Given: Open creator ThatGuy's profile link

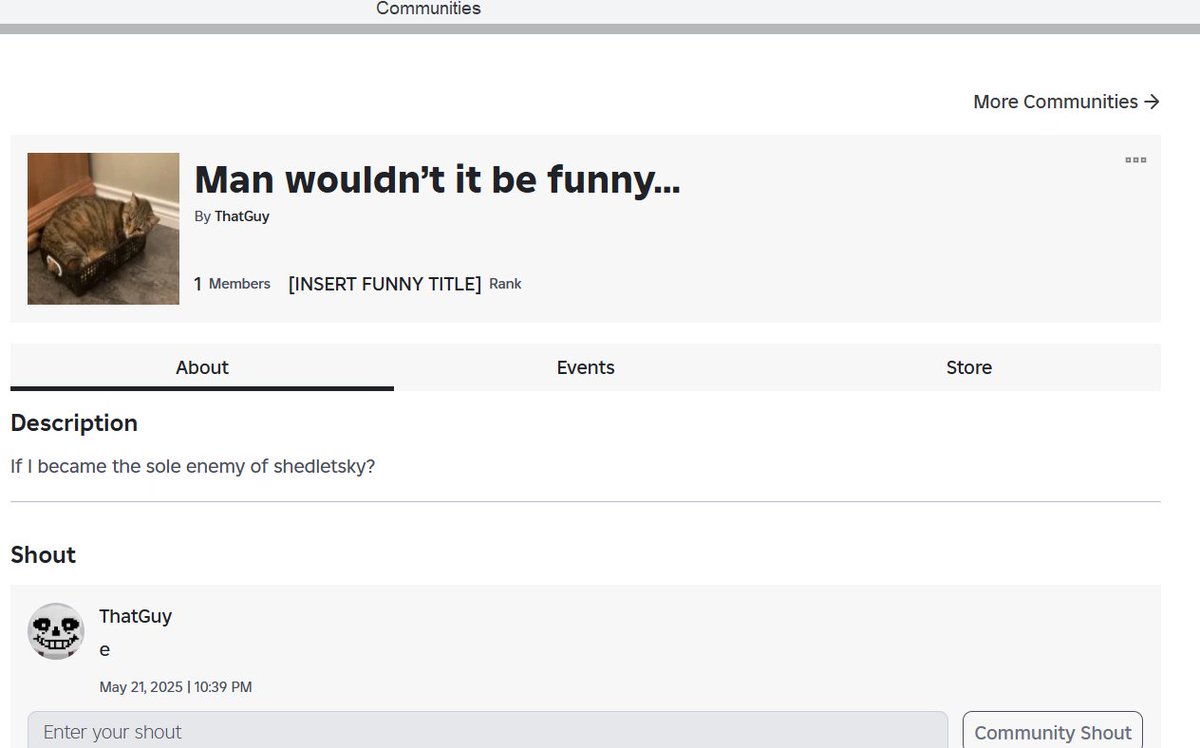Looking at the screenshot, I should click(241, 216).
